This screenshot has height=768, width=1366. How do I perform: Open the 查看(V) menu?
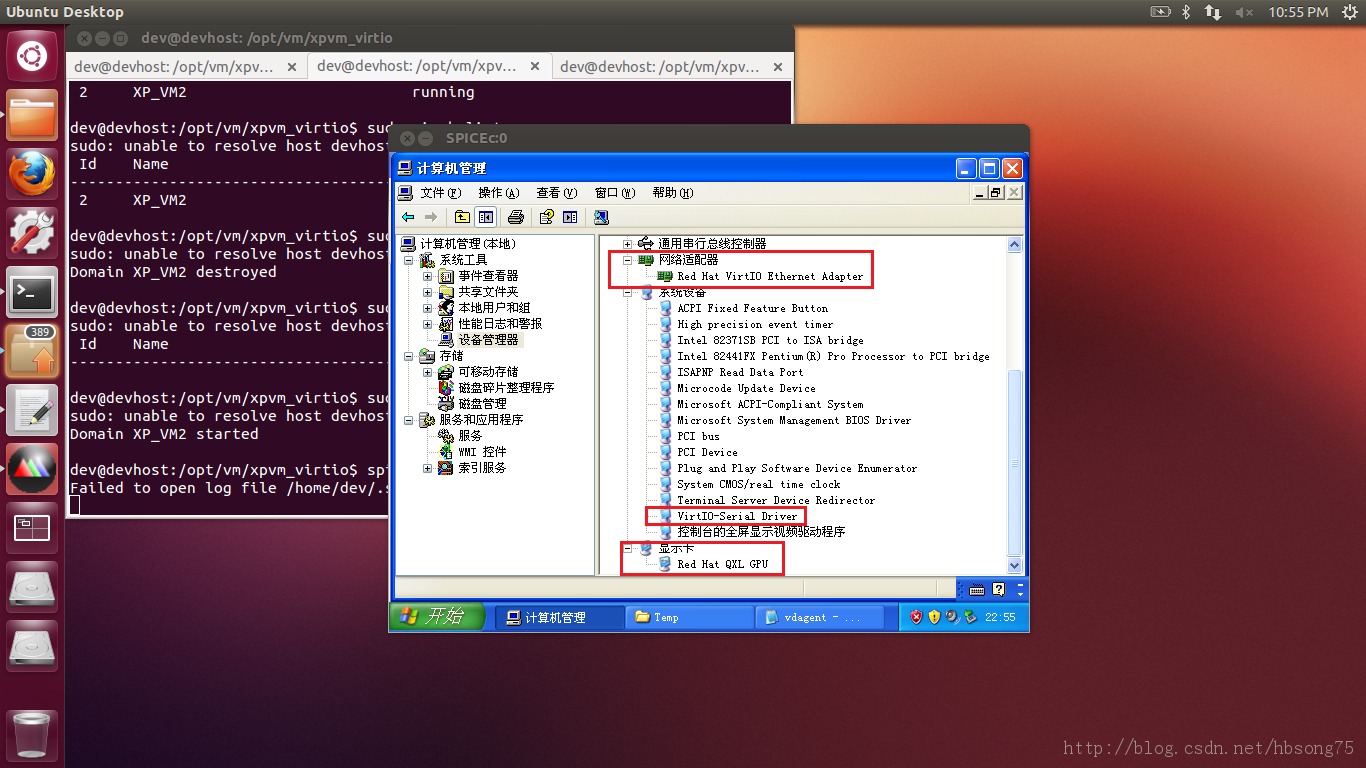tap(557, 193)
